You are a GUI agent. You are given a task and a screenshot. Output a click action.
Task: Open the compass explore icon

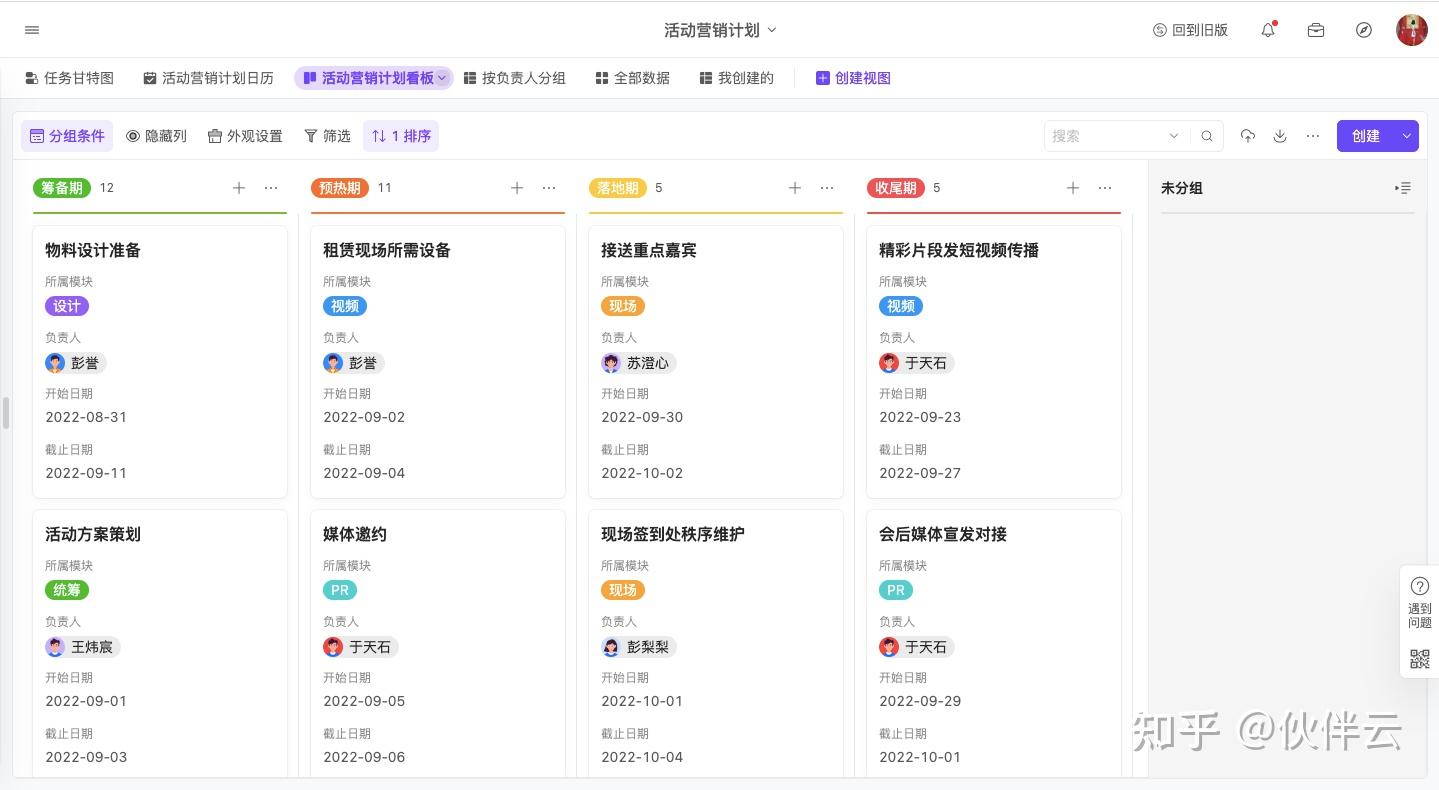point(1364,30)
